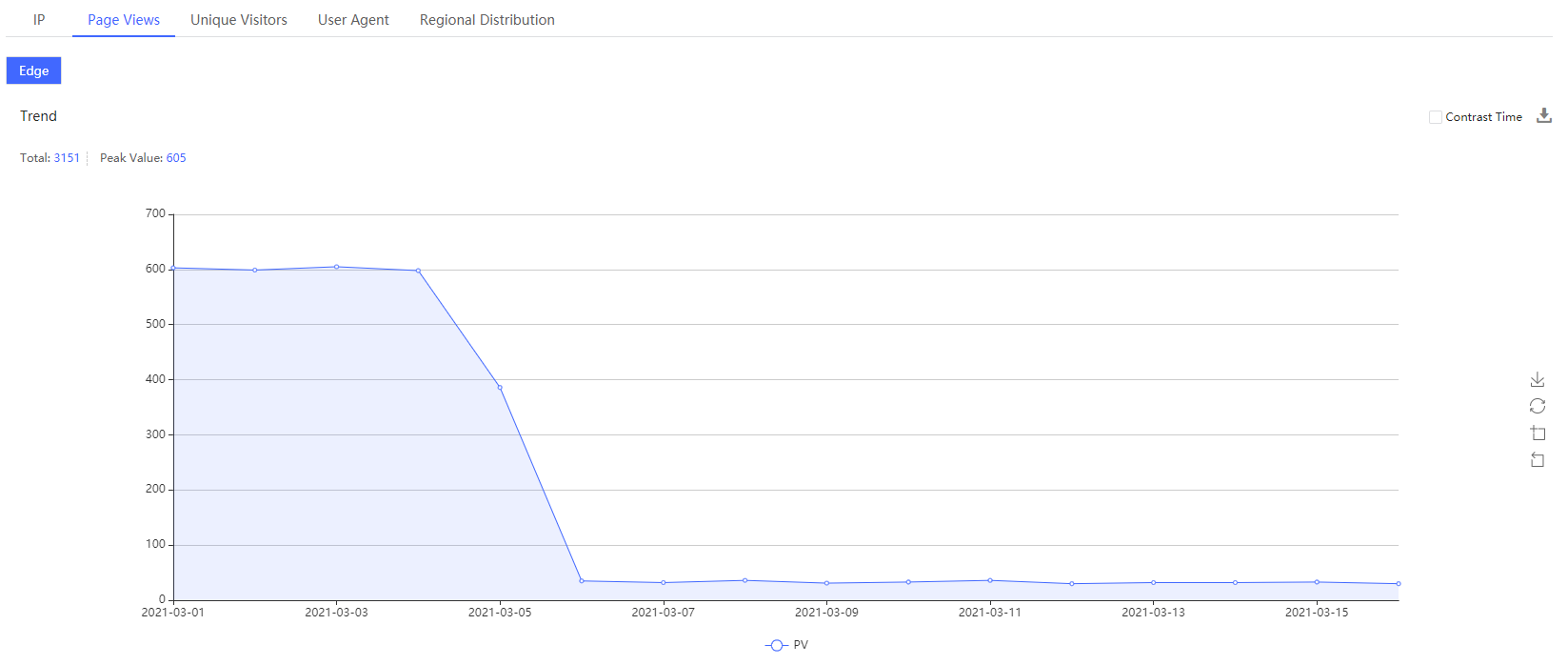
Task: Click the download icon beside Contrast Time
Action: coord(1544,116)
